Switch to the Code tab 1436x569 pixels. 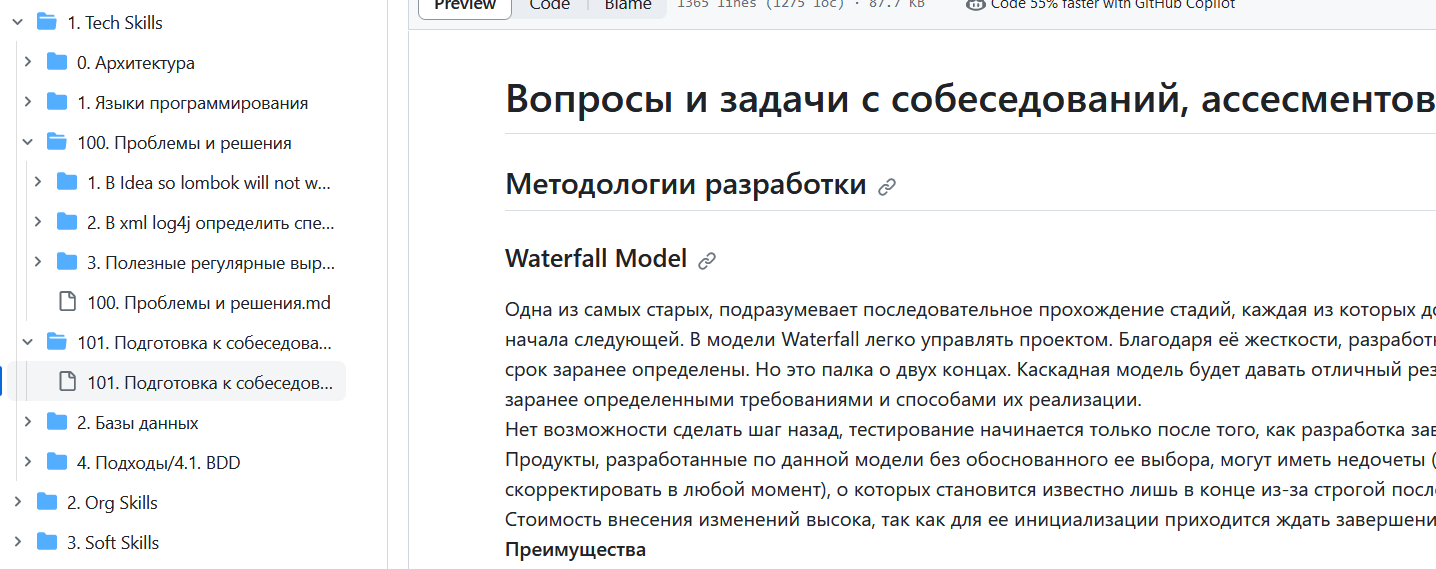(x=550, y=6)
